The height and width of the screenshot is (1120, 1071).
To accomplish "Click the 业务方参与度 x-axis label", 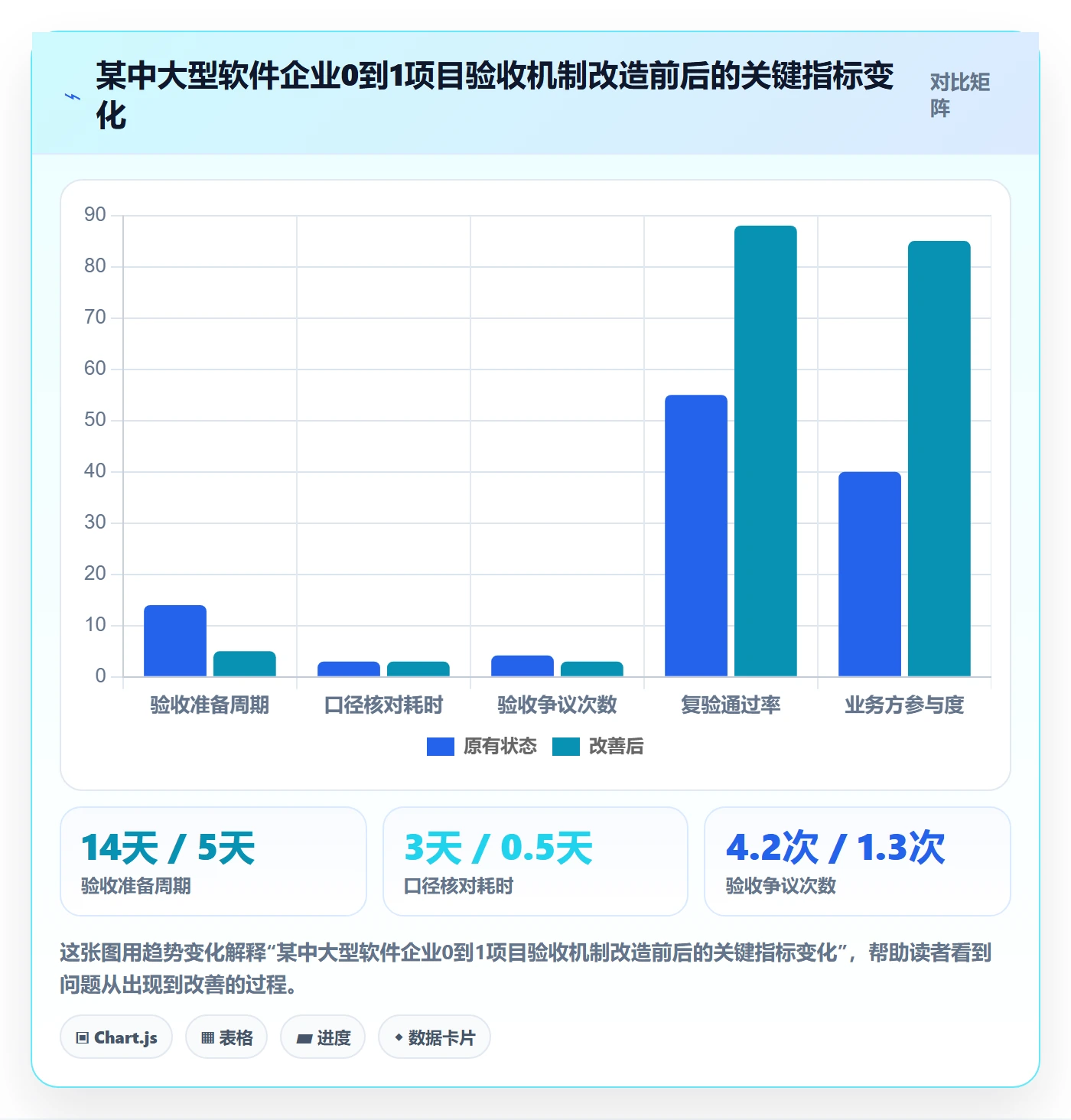I will click(904, 705).
